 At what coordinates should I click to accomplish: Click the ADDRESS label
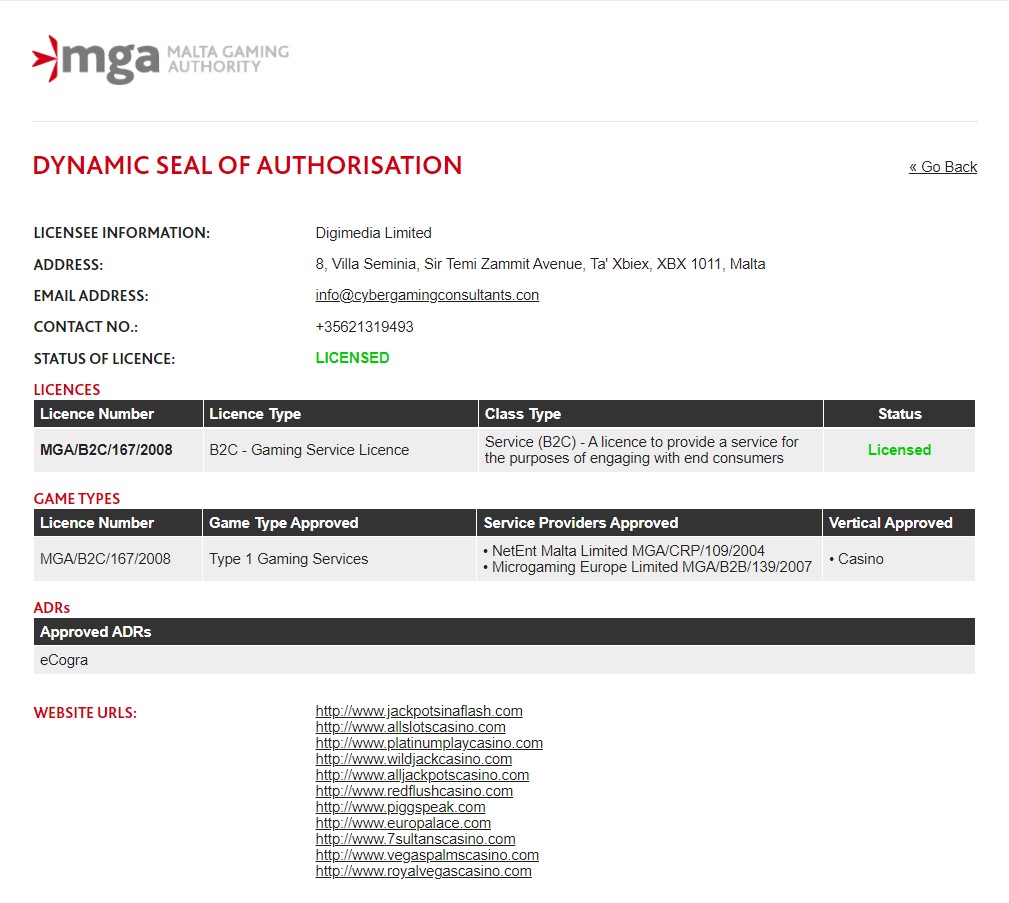[68, 265]
